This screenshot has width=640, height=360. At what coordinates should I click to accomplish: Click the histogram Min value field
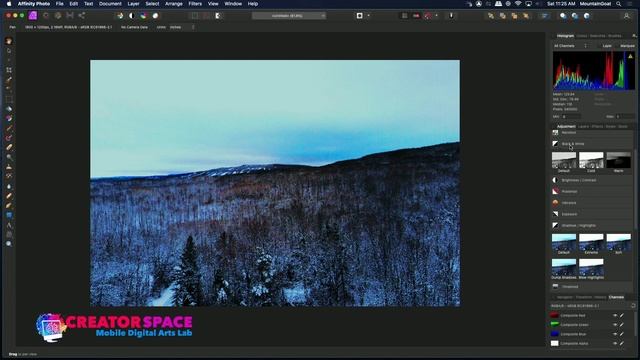[571, 117]
